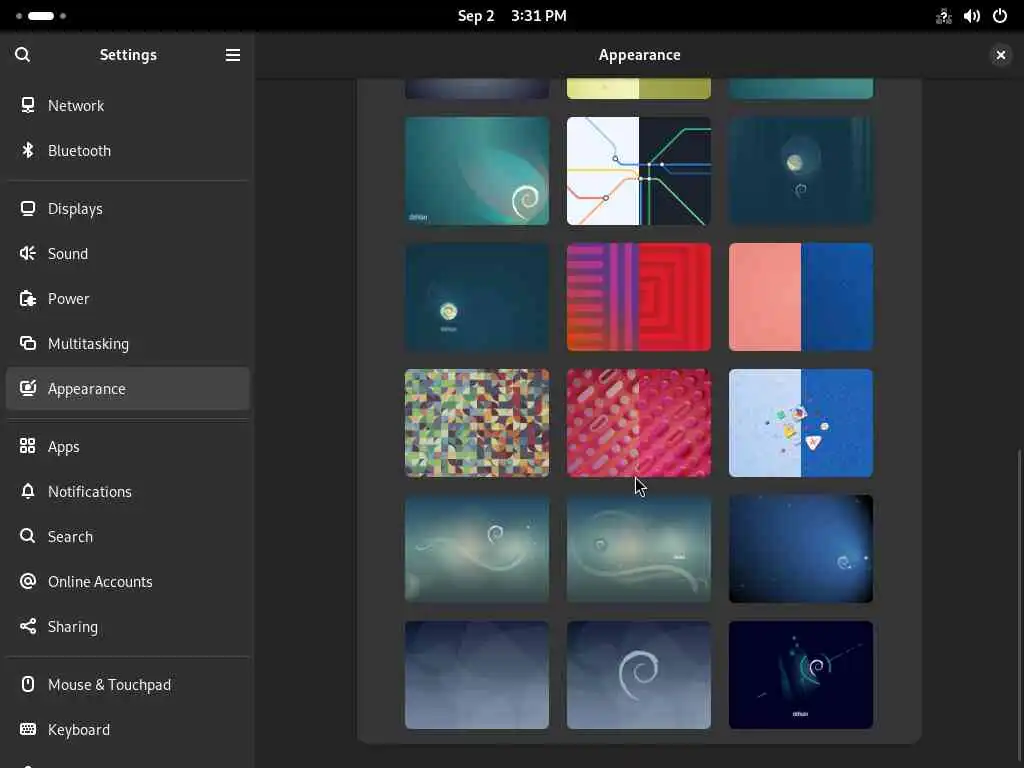Select the salmon pink and blue wallpaper

tap(801, 297)
